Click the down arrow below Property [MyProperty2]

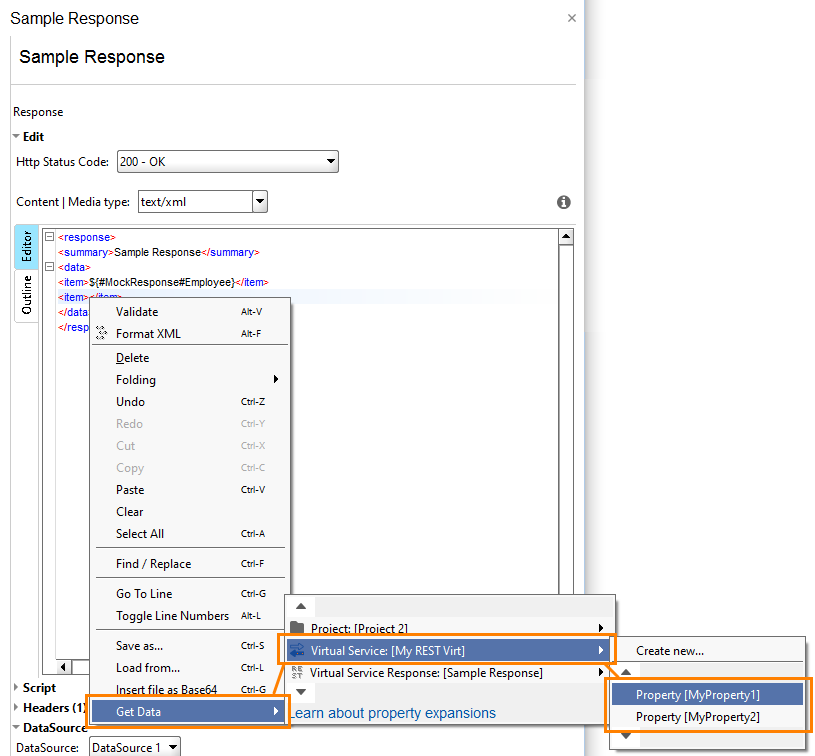pyautogui.click(x=628, y=733)
